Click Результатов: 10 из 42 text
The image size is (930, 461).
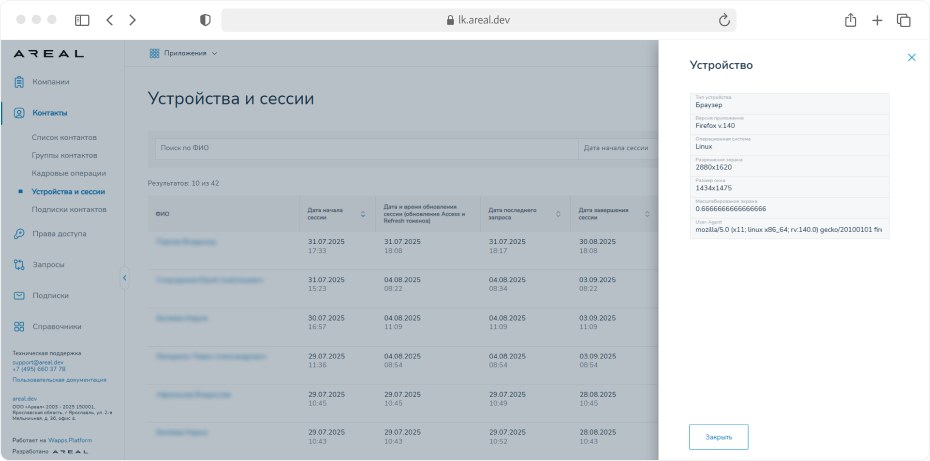tap(183, 183)
